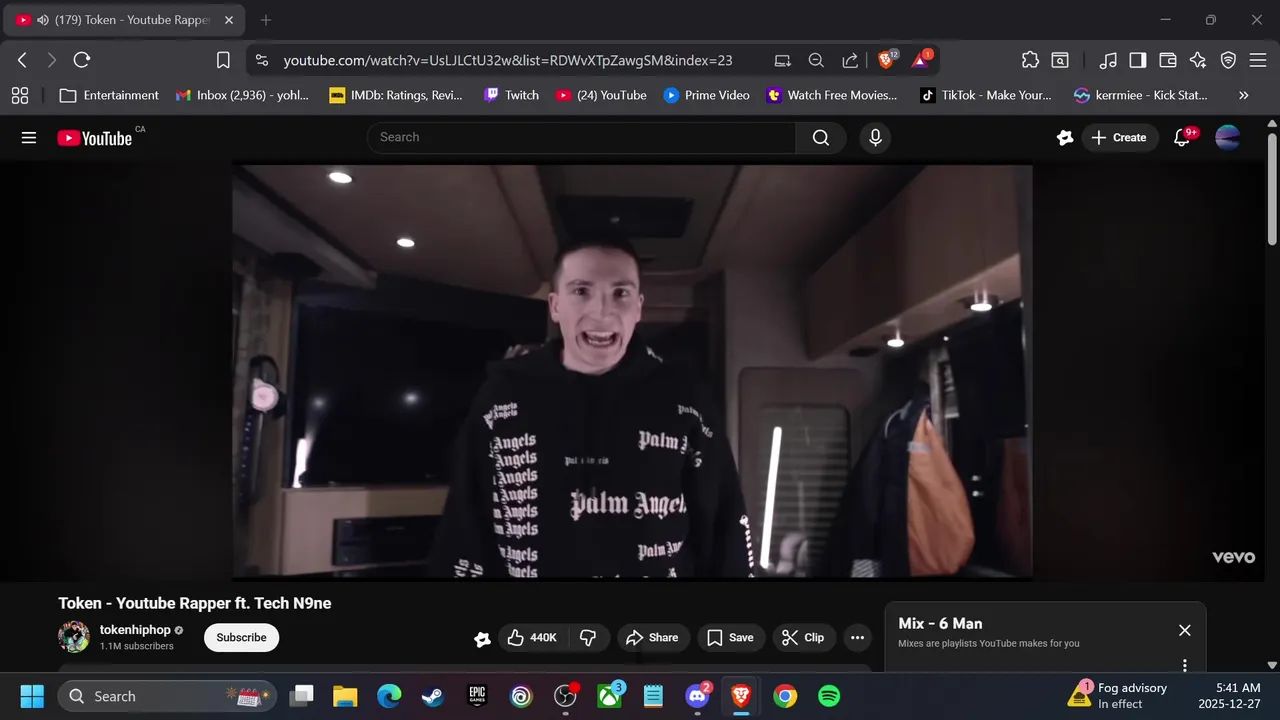This screenshot has width=1280, height=720.
Task: Click the address bar URL
Action: pyautogui.click(x=508, y=60)
